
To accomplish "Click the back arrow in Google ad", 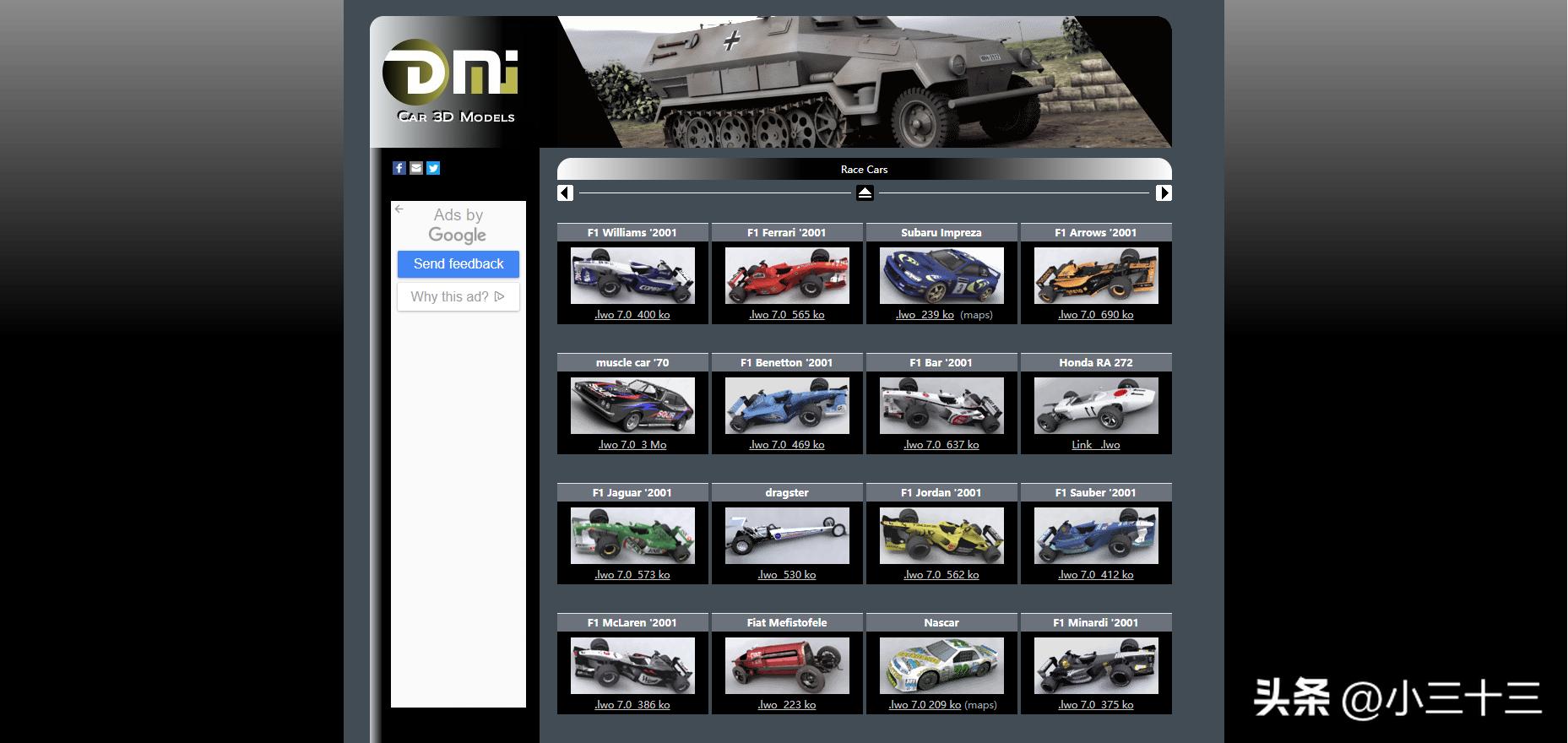I will (x=399, y=209).
